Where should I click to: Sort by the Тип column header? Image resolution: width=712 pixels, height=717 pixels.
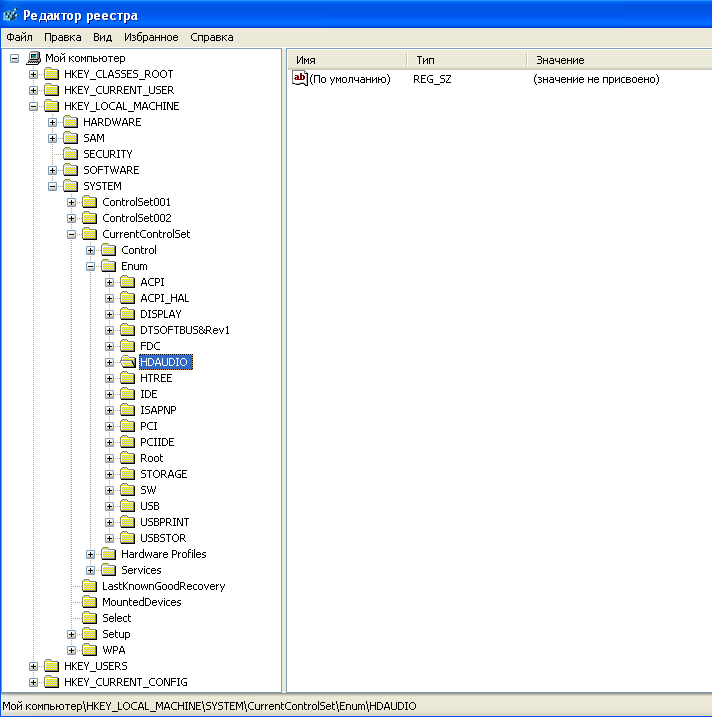[x=467, y=60]
